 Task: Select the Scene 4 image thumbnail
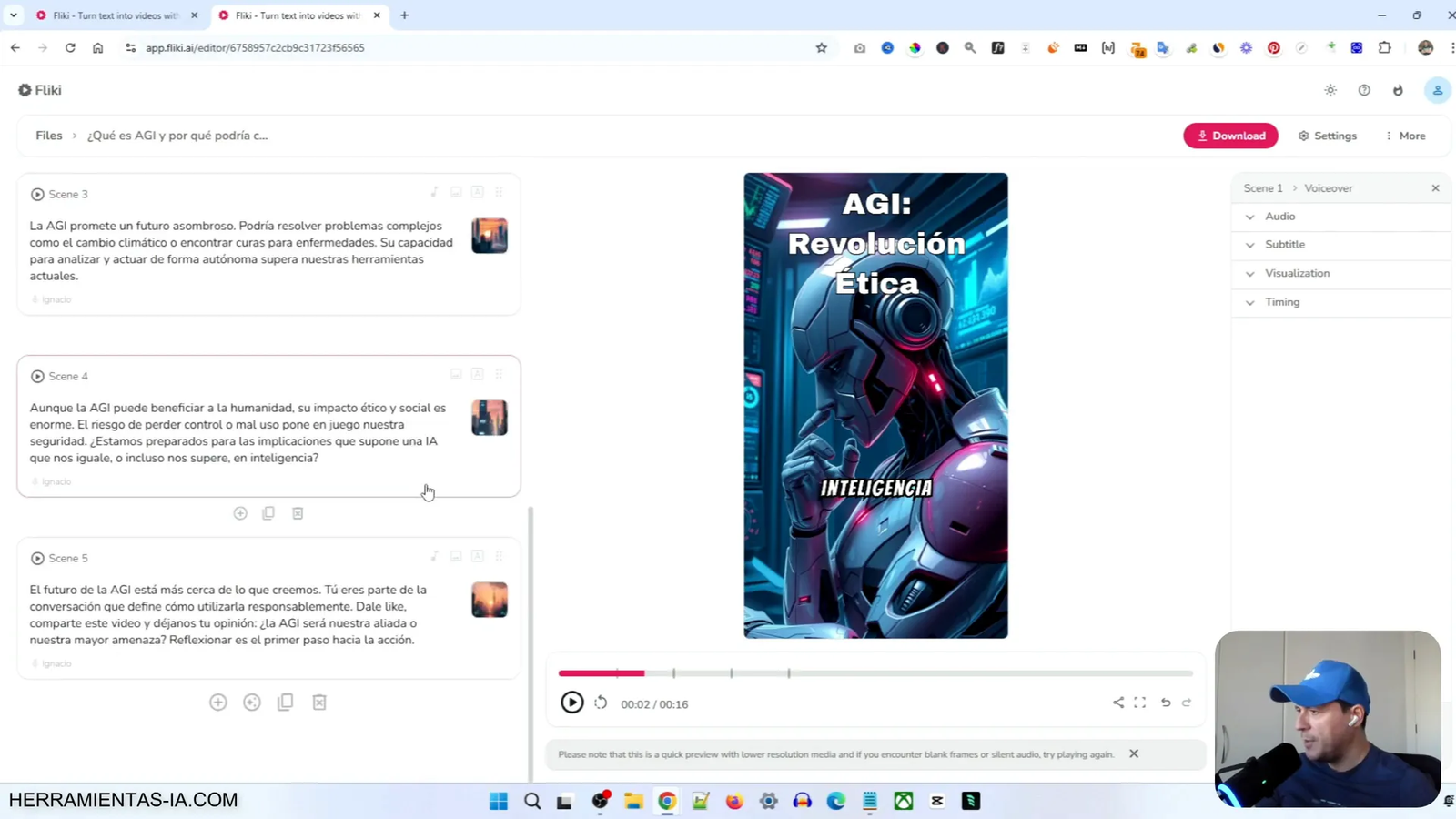pos(490,418)
